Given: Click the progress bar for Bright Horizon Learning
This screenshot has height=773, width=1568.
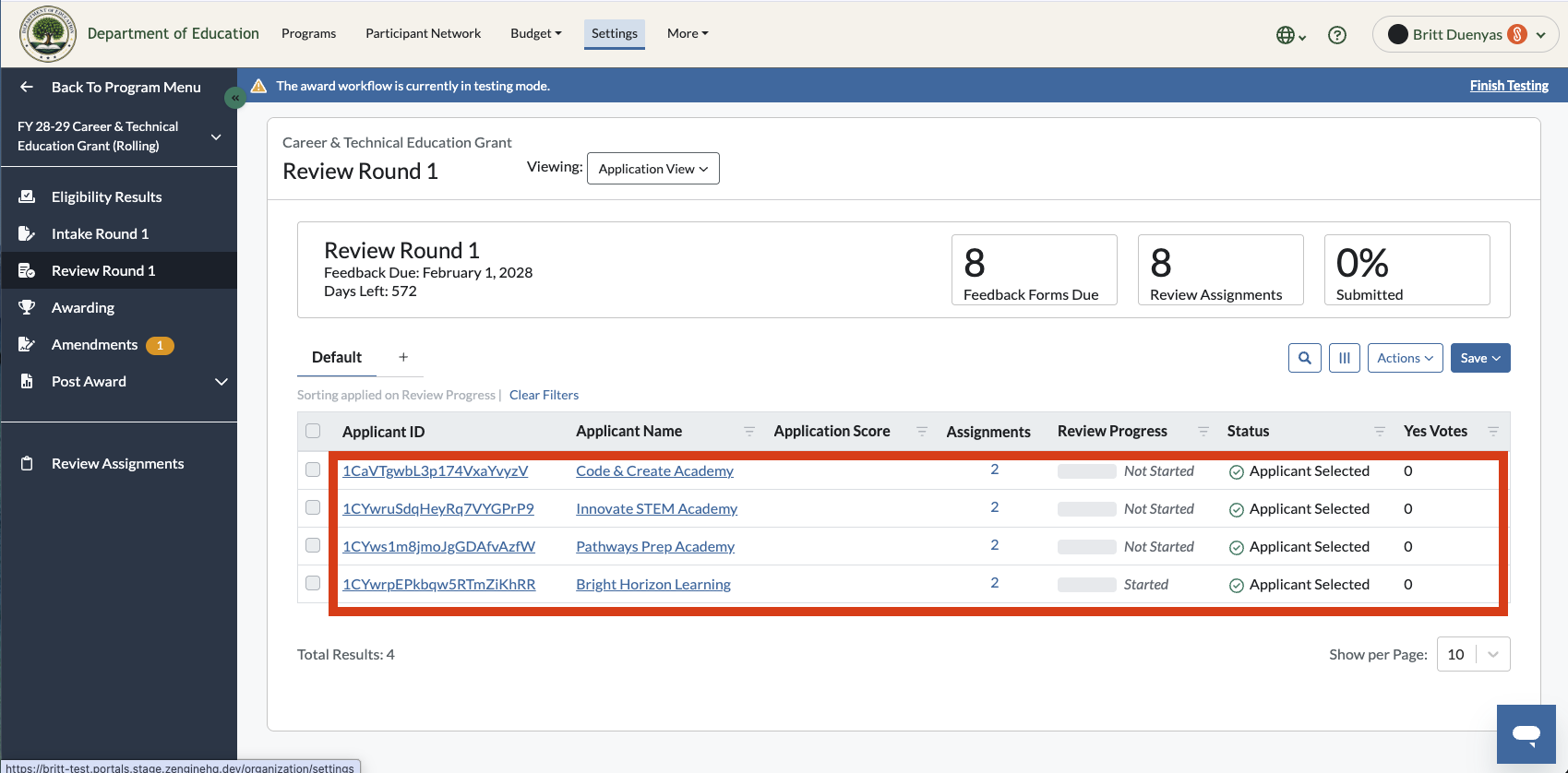Looking at the screenshot, I should (1087, 585).
